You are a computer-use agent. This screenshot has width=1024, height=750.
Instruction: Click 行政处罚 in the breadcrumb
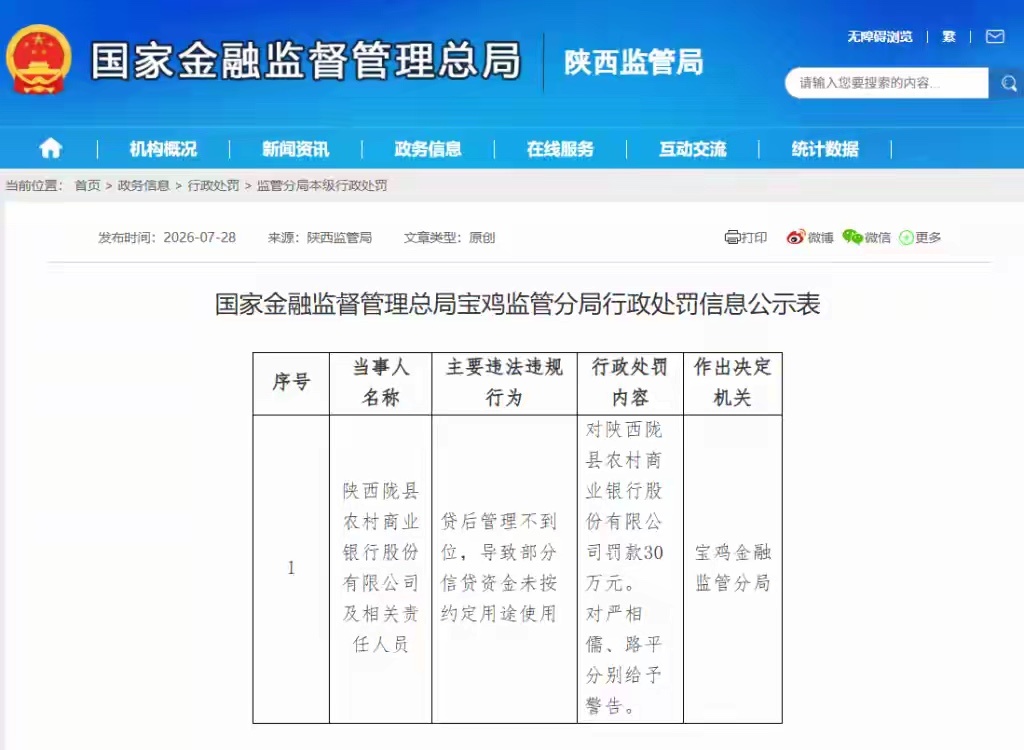(x=214, y=186)
